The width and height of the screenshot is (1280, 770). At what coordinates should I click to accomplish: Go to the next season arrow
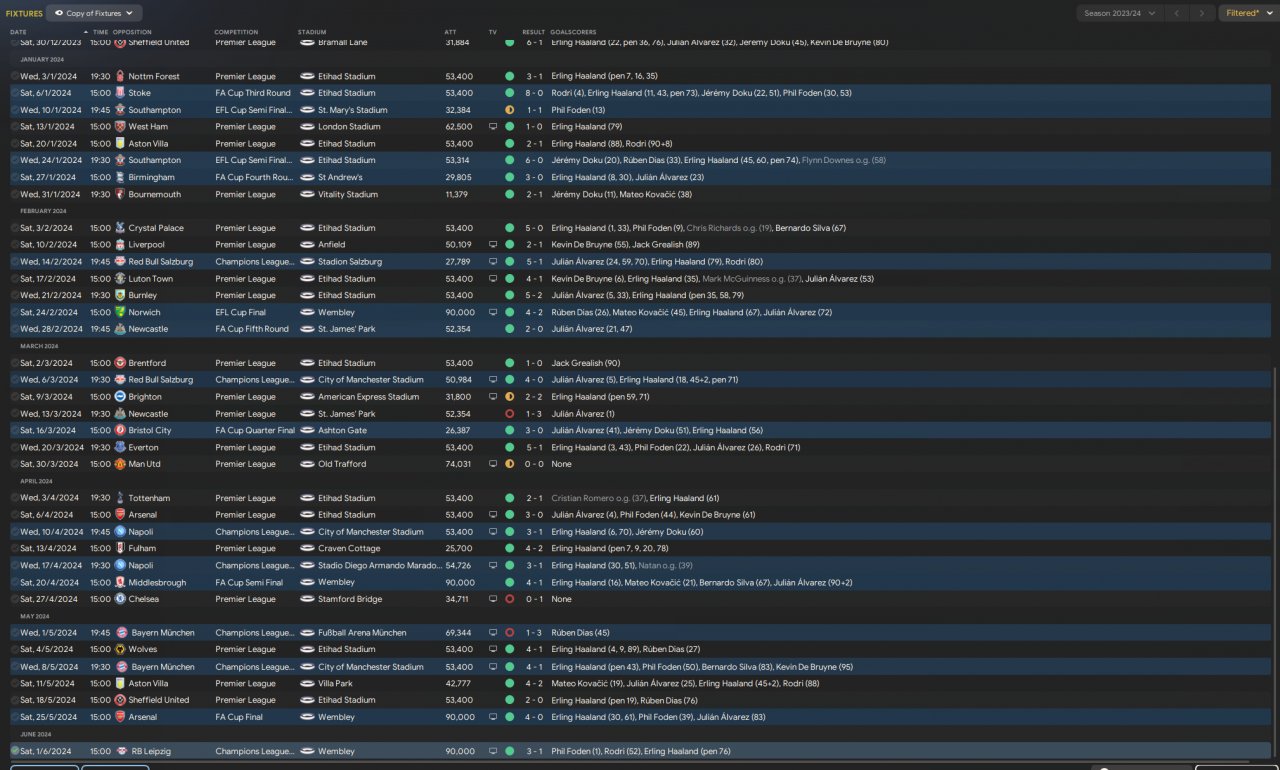click(1202, 13)
